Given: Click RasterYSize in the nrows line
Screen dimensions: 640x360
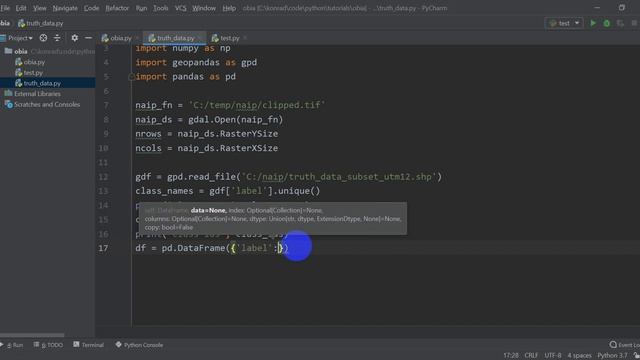Looking at the screenshot, I should pos(249,134).
